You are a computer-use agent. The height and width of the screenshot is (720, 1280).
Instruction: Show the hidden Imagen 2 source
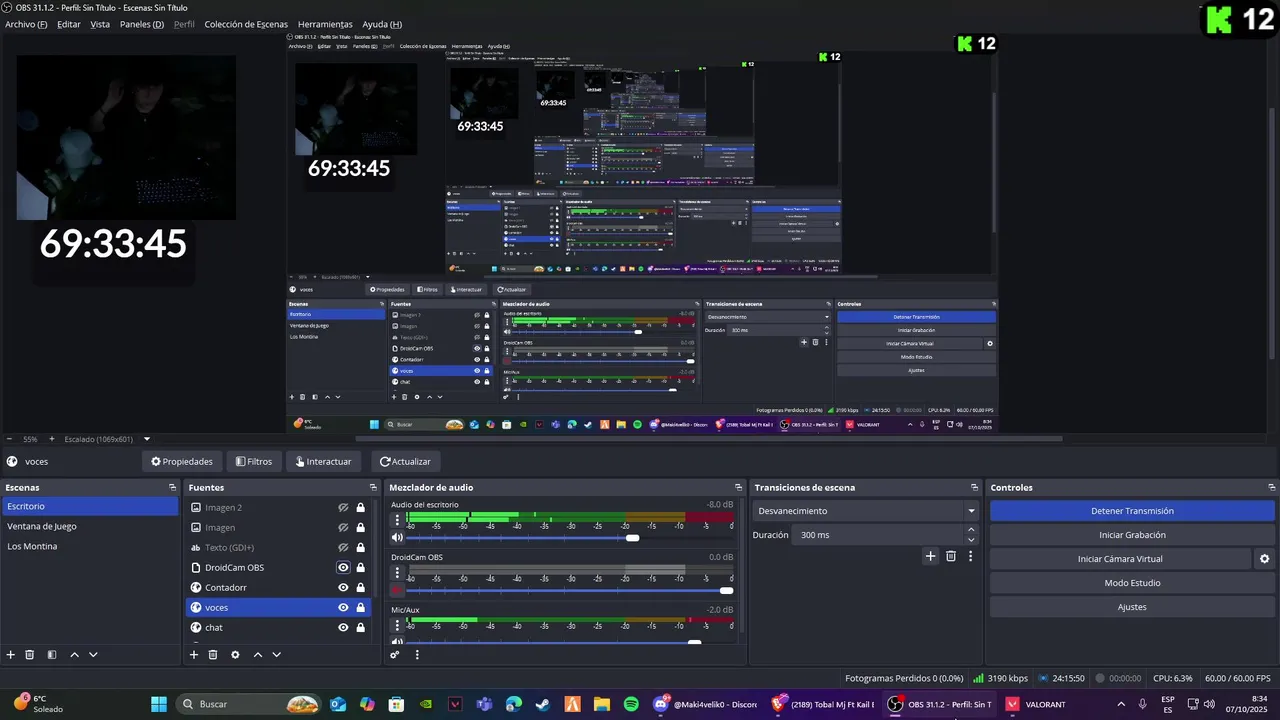[x=343, y=508]
